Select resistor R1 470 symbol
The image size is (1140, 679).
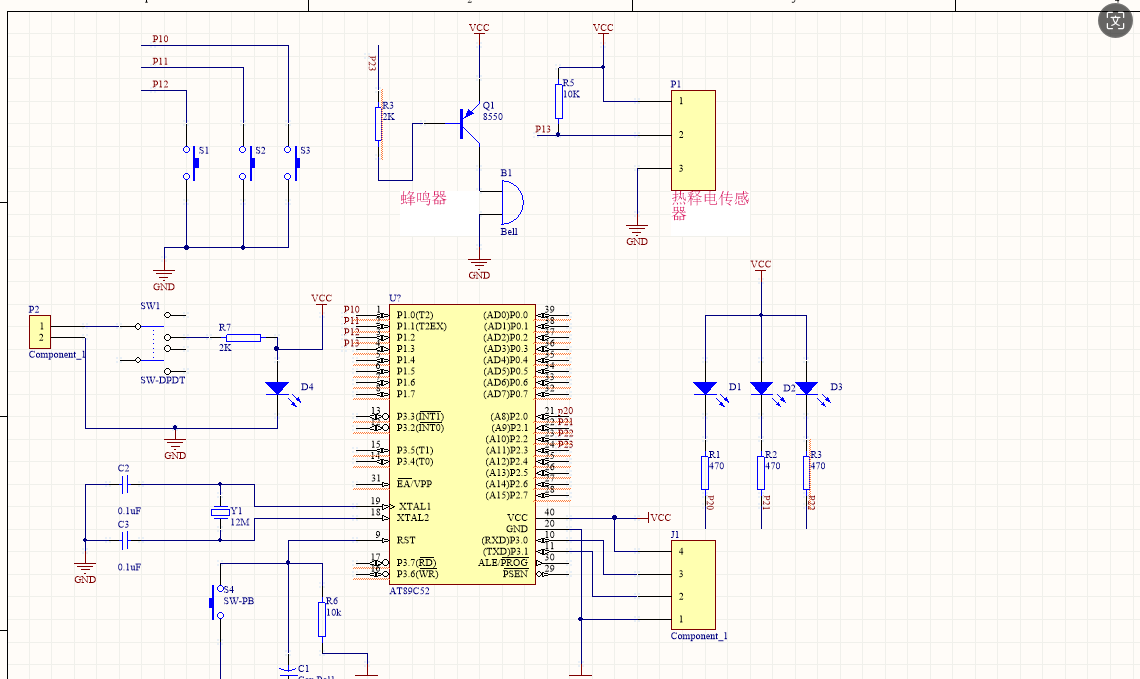click(x=705, y=473)
